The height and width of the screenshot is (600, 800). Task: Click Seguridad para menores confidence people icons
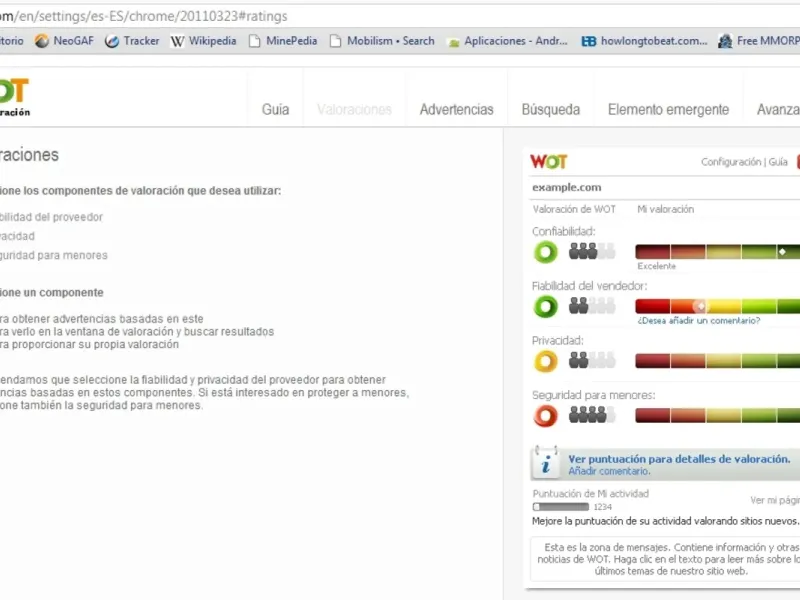592,415
